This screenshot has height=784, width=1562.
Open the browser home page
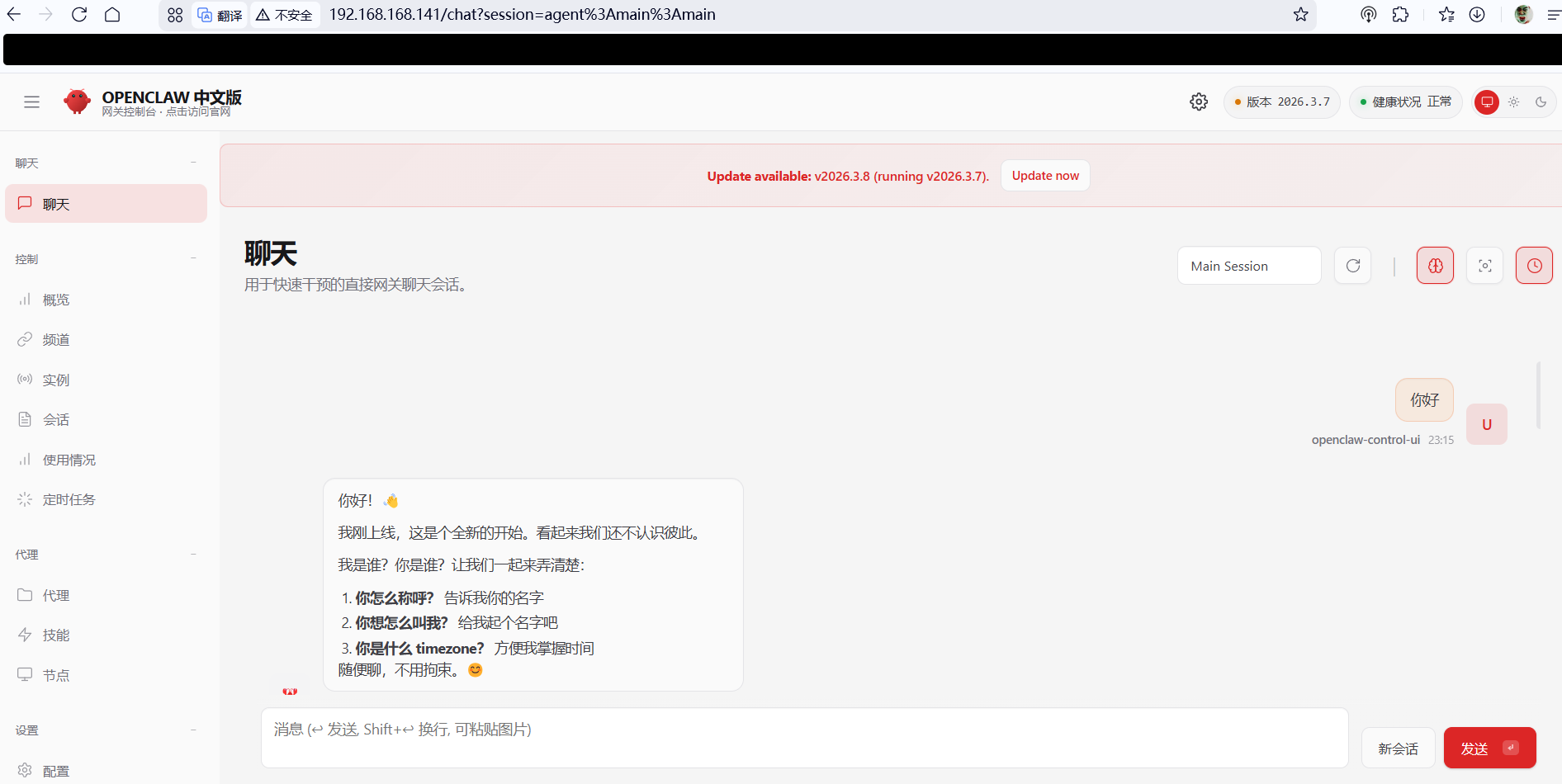pyautogui.click(x=112, y=14)
